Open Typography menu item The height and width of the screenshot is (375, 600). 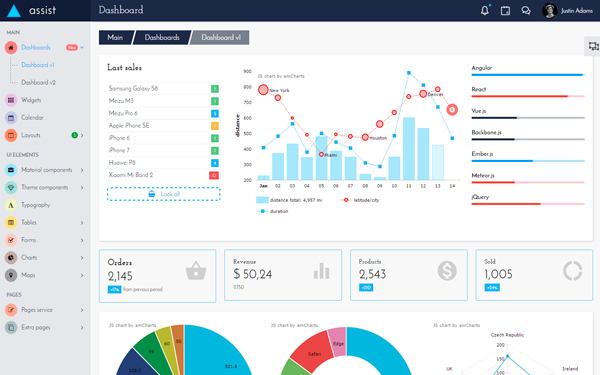coord(36,205)
